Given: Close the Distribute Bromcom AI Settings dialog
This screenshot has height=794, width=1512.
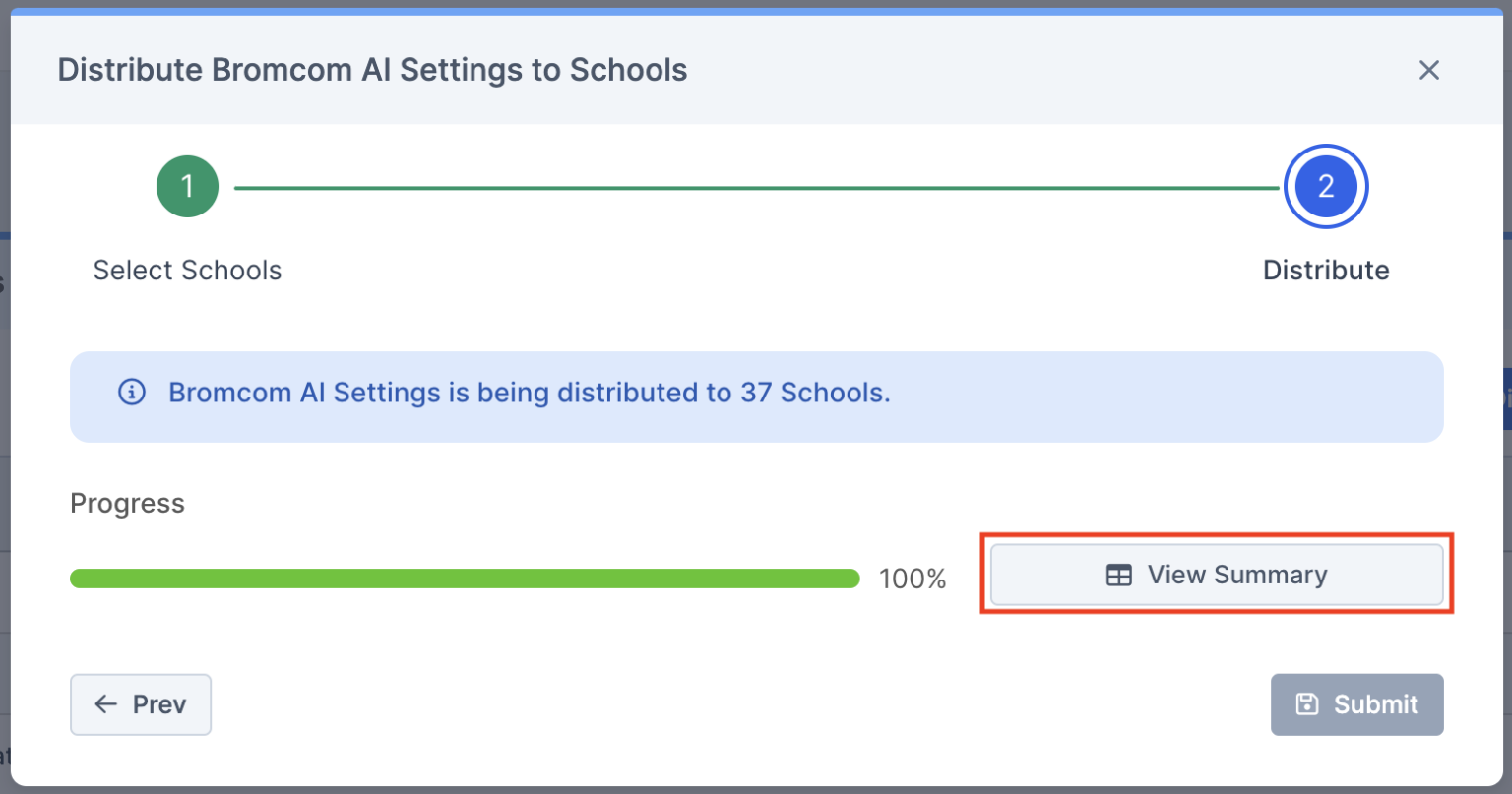Looking at the screenshot, I should (1428, 70).
